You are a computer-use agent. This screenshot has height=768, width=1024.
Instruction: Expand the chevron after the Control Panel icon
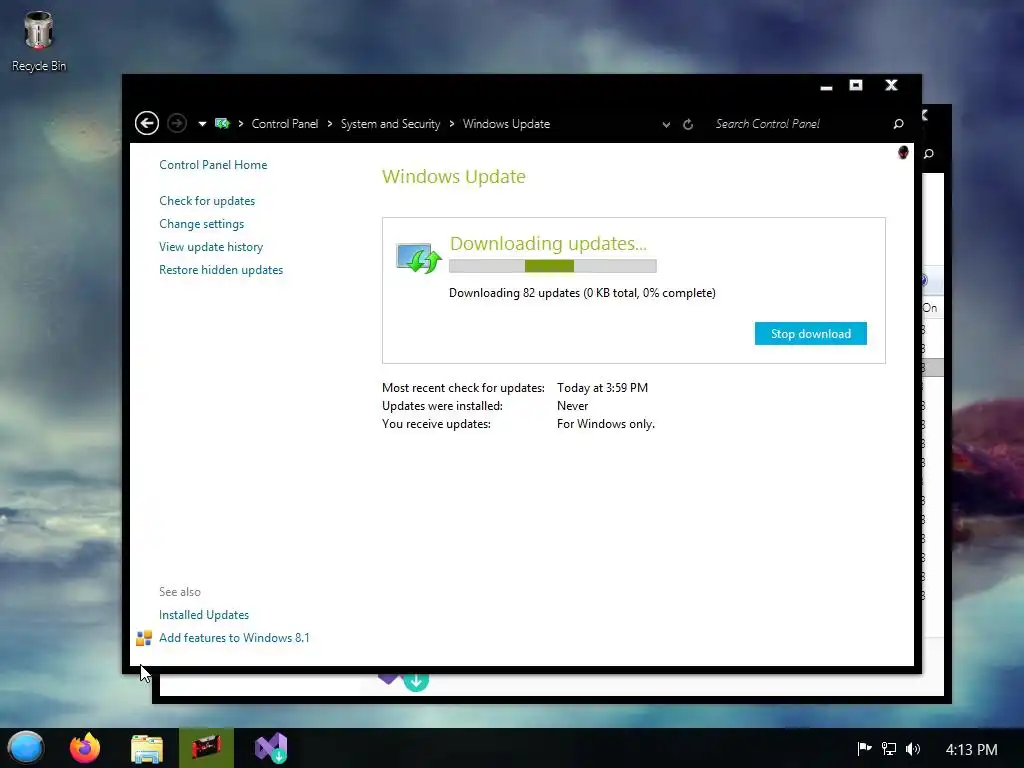(241, 123)
